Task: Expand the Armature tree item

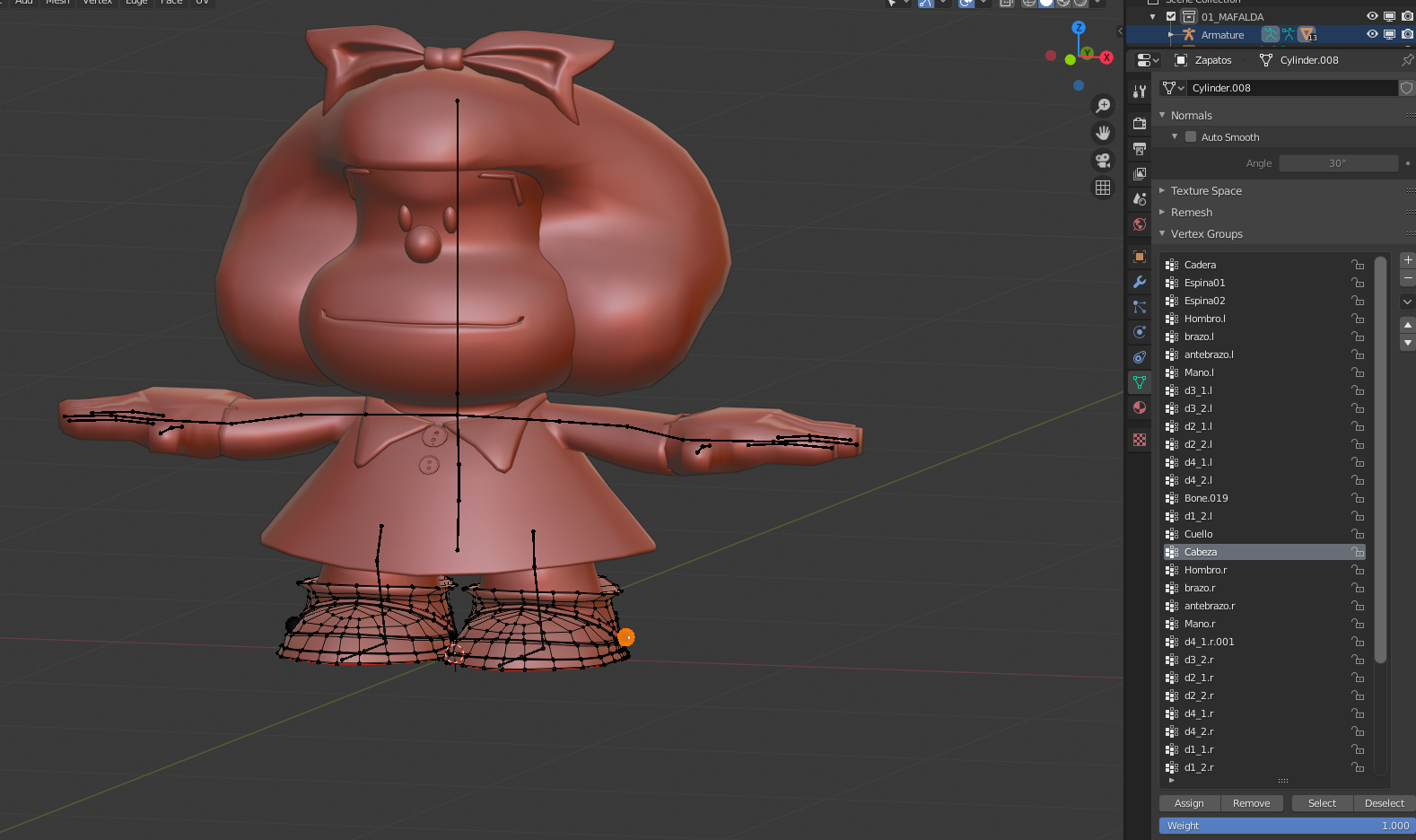Action: point(1171,34)
